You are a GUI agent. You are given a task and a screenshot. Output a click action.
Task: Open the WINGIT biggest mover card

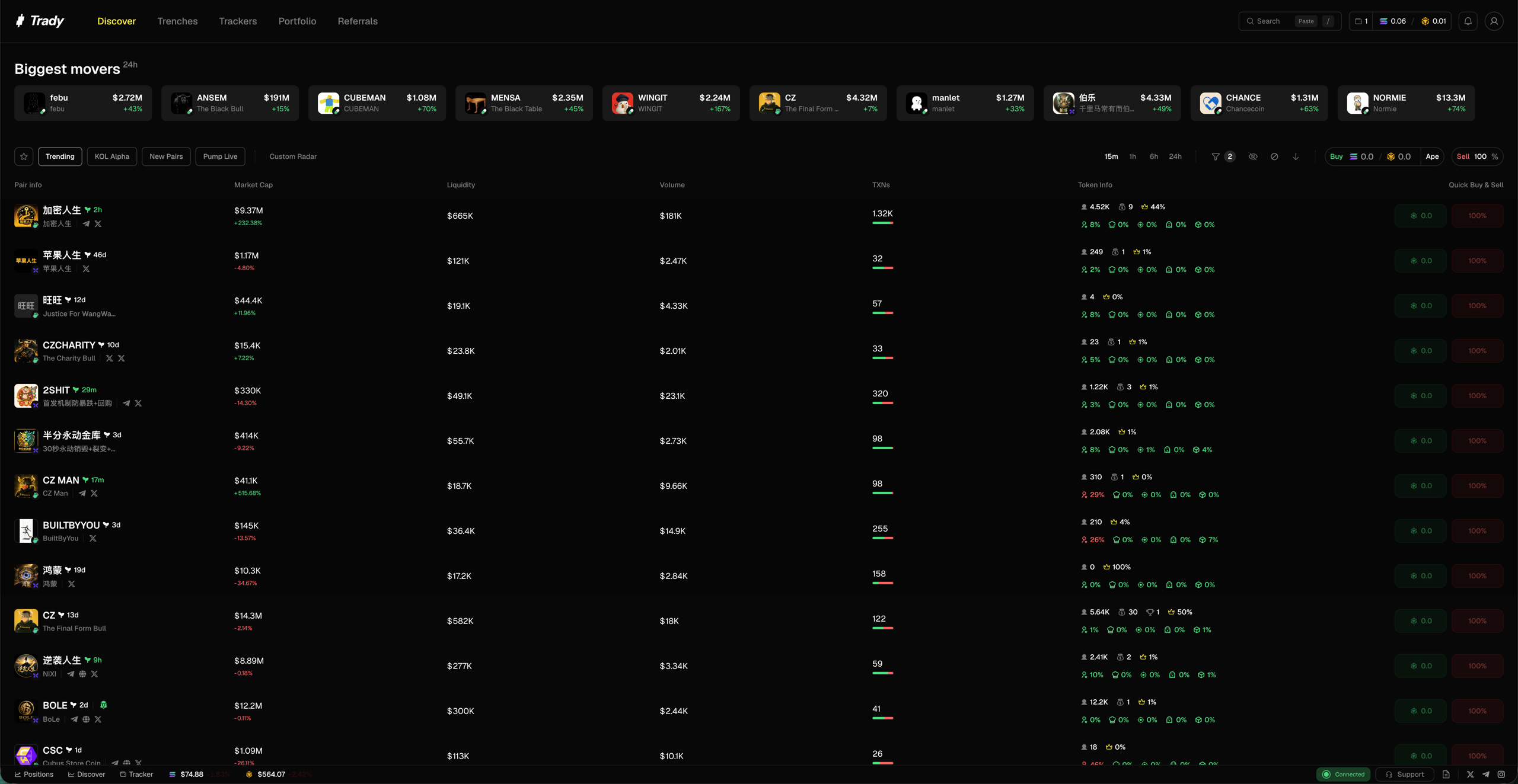pos(671,103)
